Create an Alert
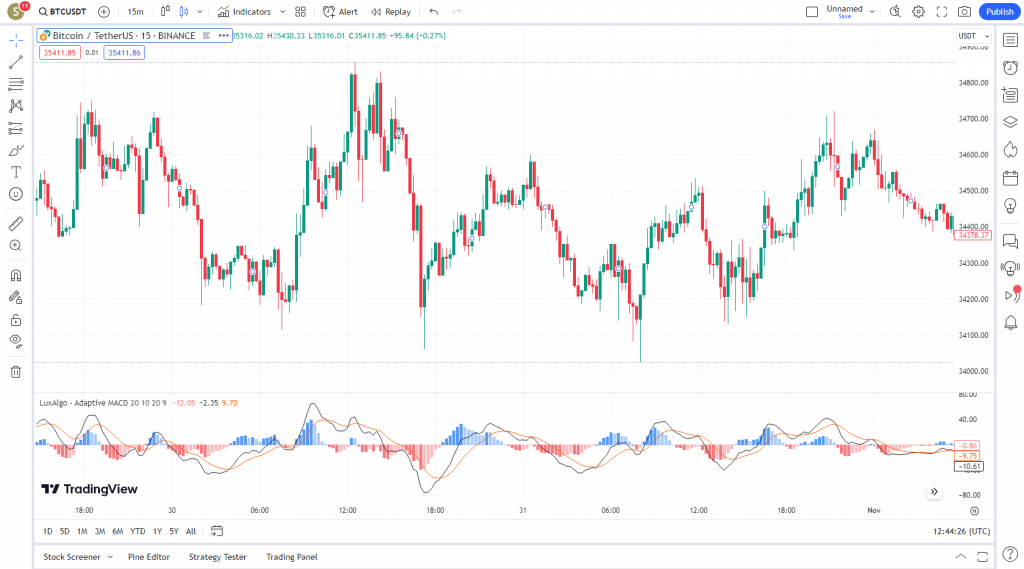1024x569 pixels. tap(340, 12)
